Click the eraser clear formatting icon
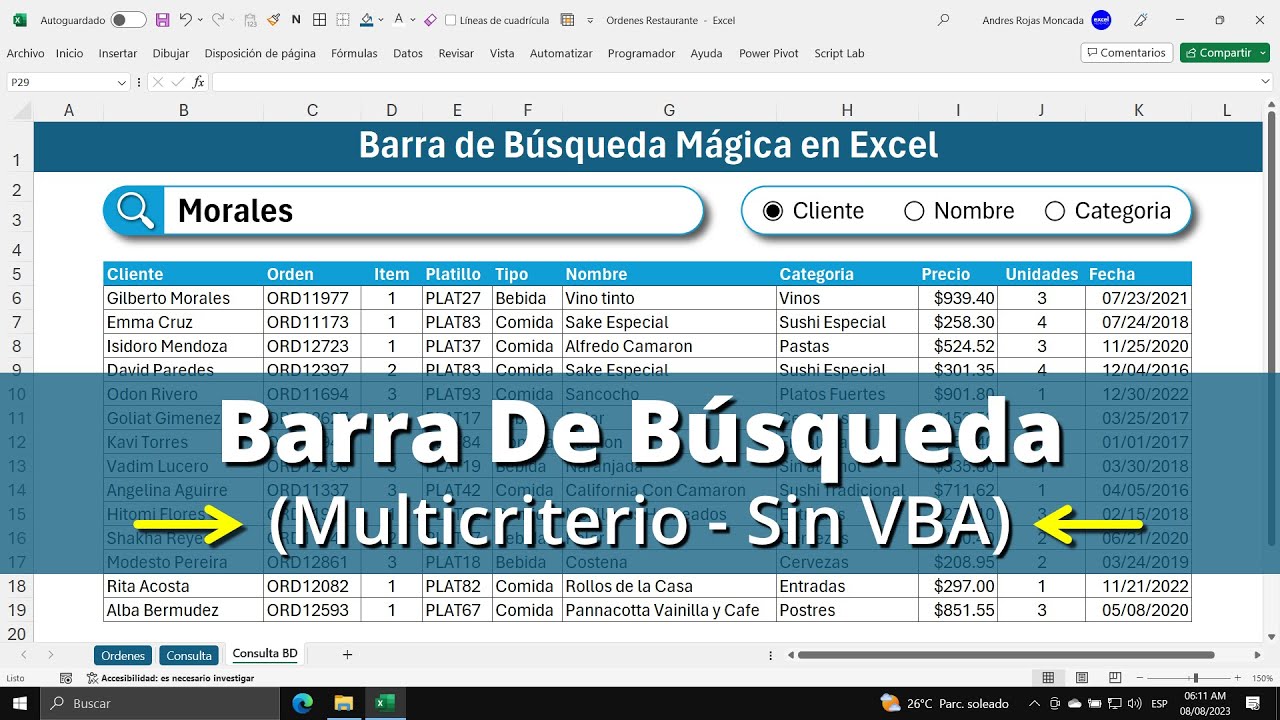1280x720 pixels. click(x=430, y=20)
